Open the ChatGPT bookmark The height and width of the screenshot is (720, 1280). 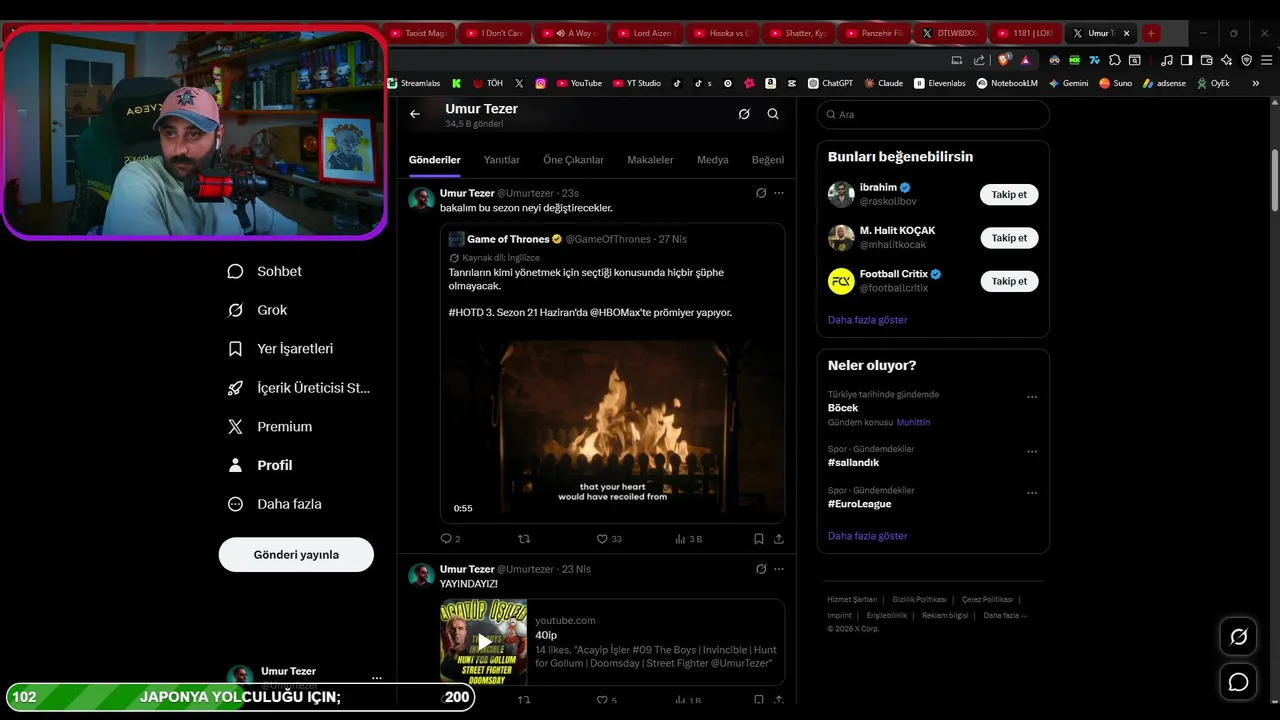pos(830,83)
